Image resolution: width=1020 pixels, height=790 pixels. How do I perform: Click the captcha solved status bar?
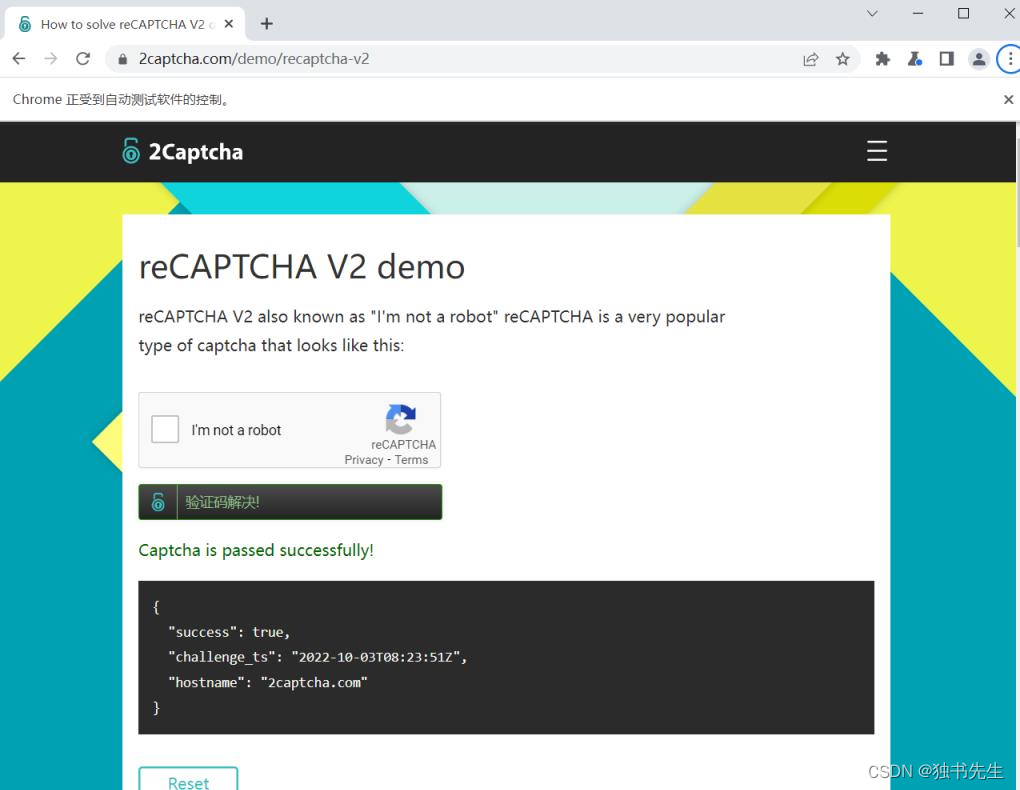[x=290, y=502]
